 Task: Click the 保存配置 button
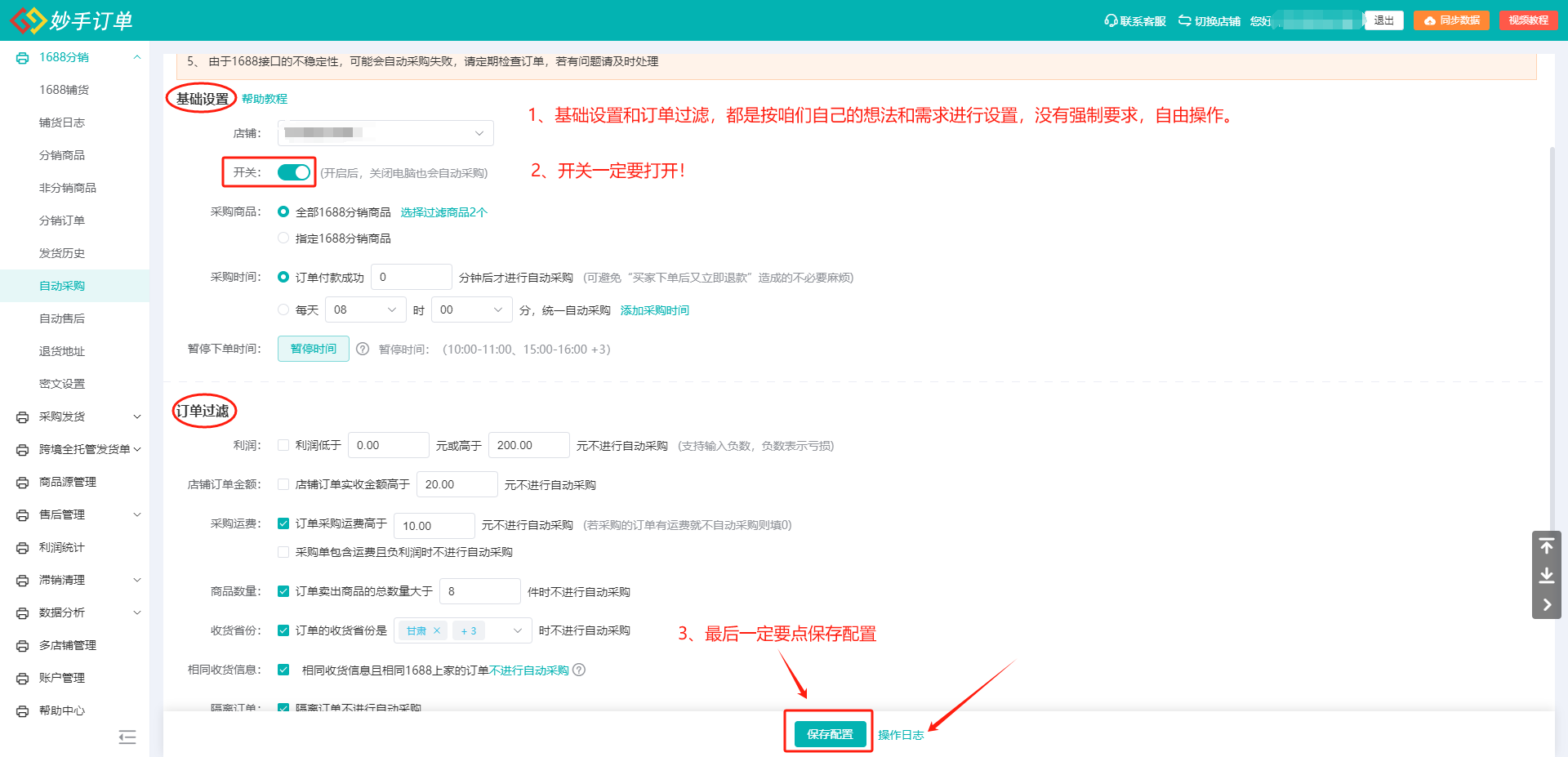830,734
